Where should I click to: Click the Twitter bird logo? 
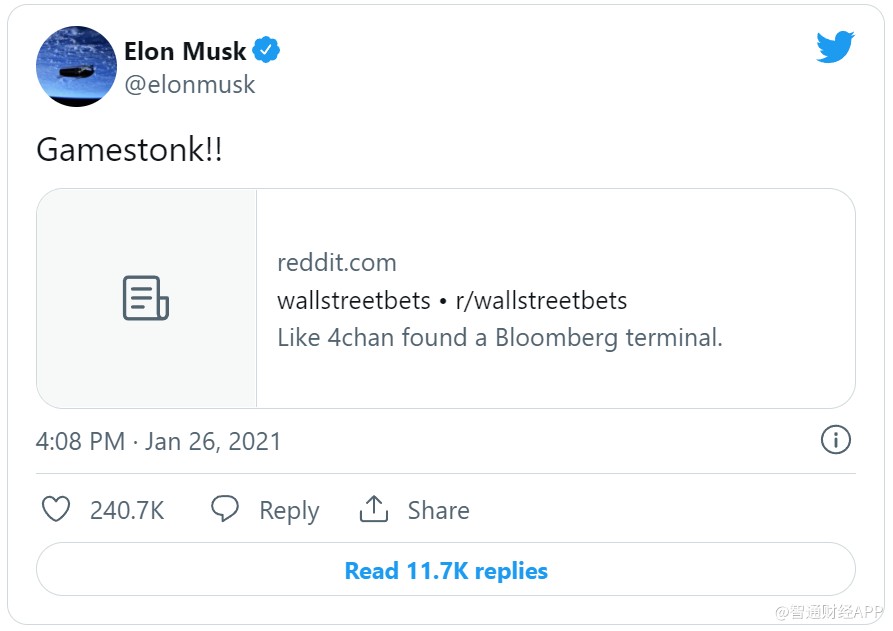[x=835, y=48]
